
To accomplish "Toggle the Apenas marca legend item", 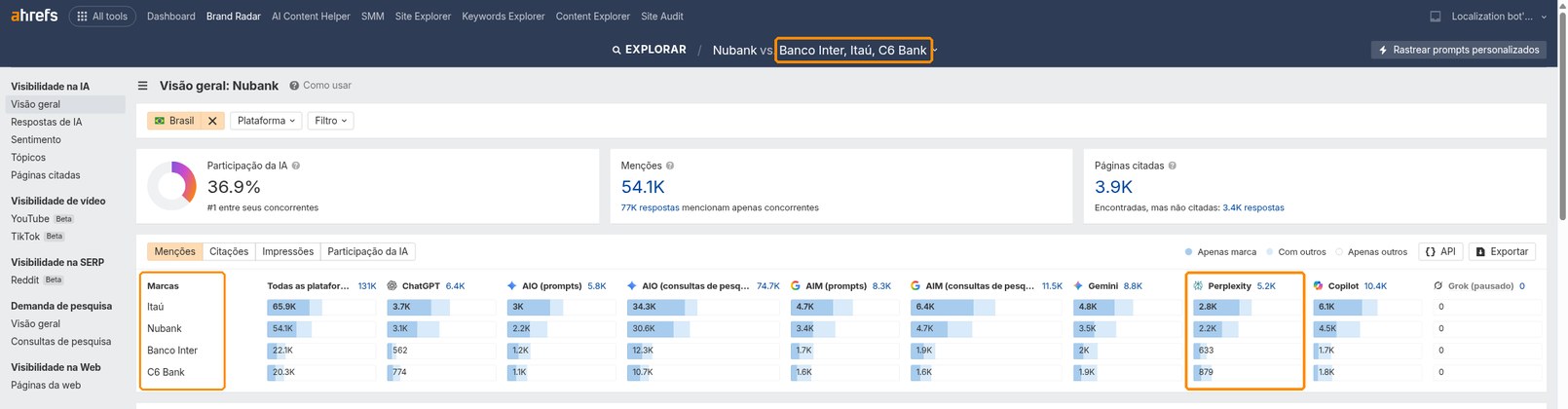I will click(1220, 252).
